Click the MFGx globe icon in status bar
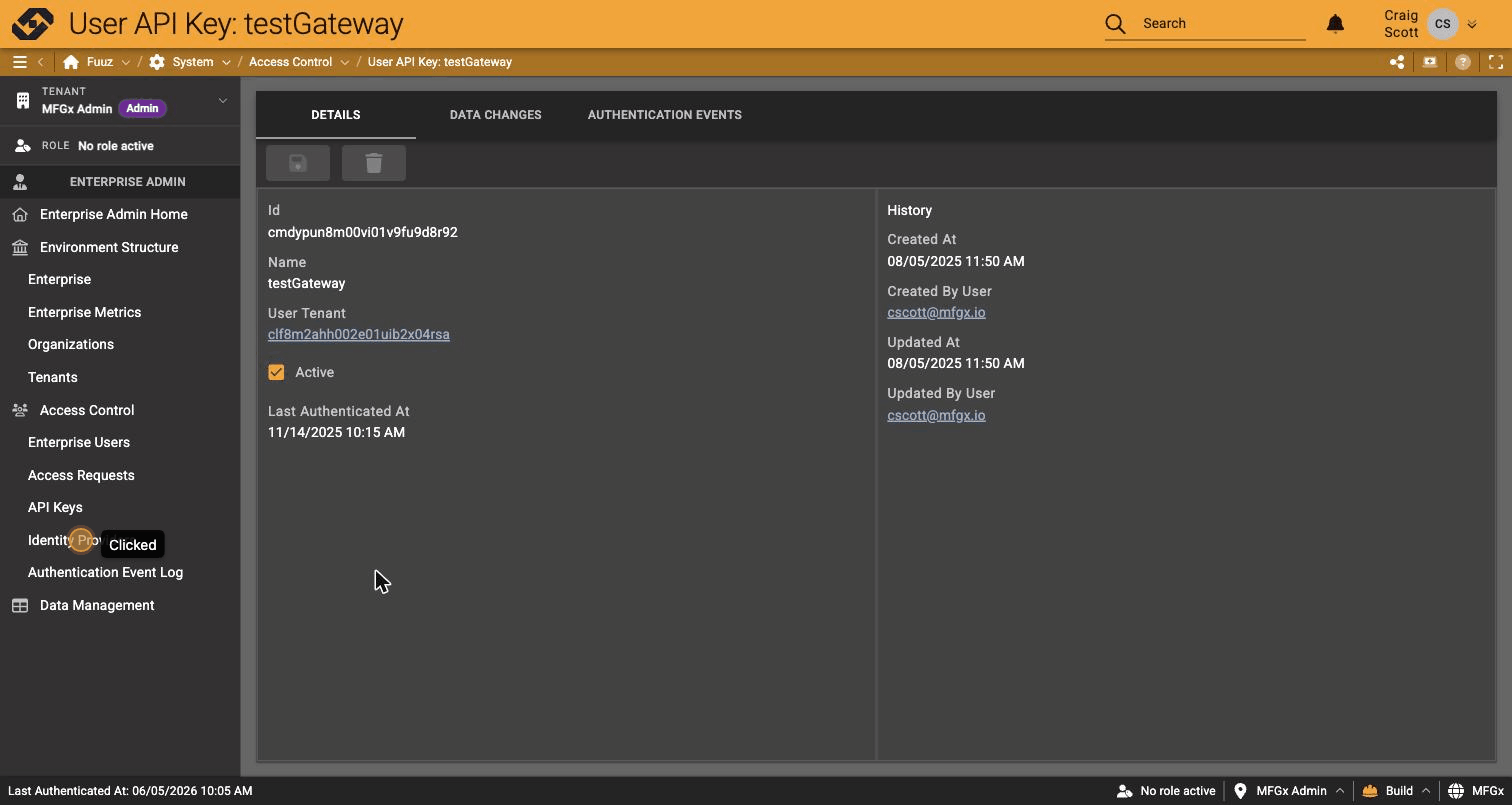Viewport: 1512px width, 805px height. point(1456,791)
